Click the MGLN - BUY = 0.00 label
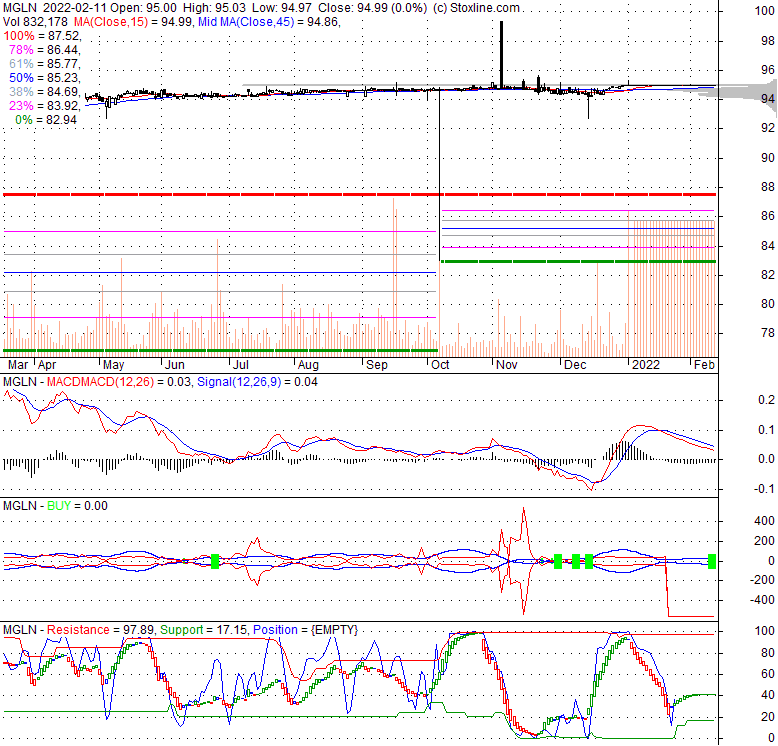The width and height of the screenshot is (778, 746). [x=55, y=505]
